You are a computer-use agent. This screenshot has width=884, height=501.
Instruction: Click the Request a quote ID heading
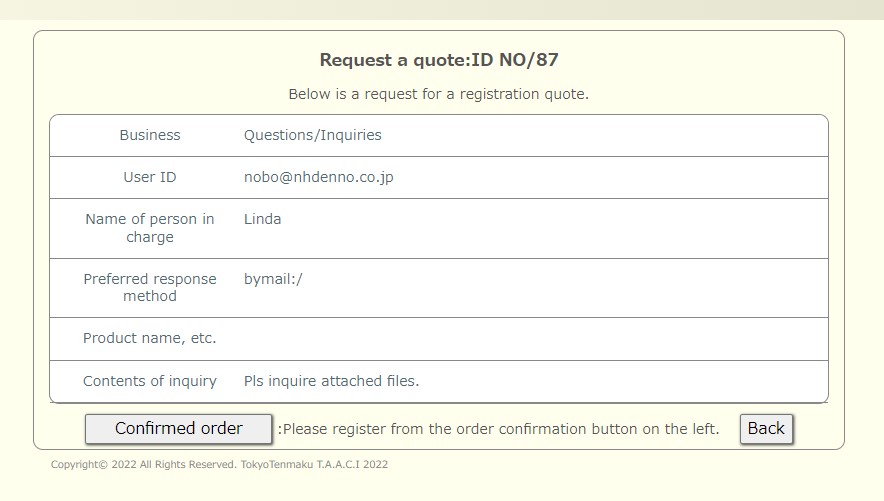[439, 60]
